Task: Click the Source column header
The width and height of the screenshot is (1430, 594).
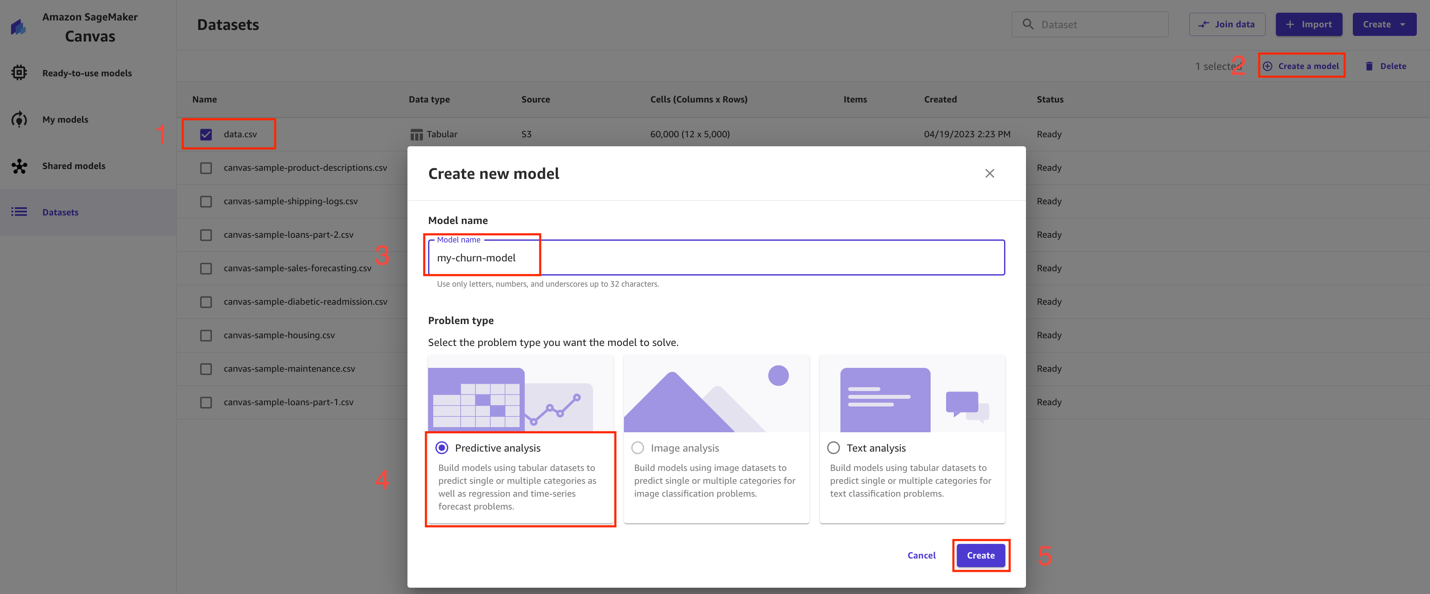Action: [x=536, y=100]
